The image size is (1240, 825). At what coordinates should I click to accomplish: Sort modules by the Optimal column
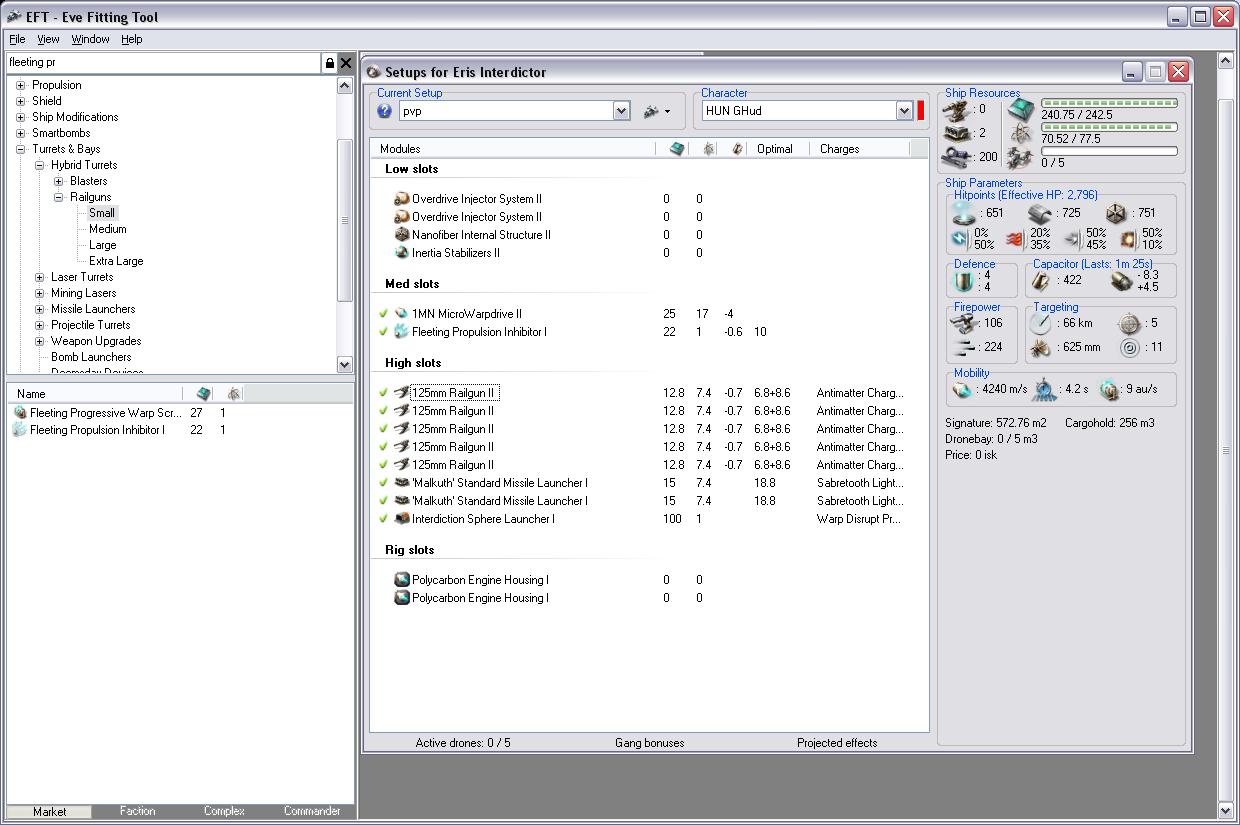(x=775, y=149)
